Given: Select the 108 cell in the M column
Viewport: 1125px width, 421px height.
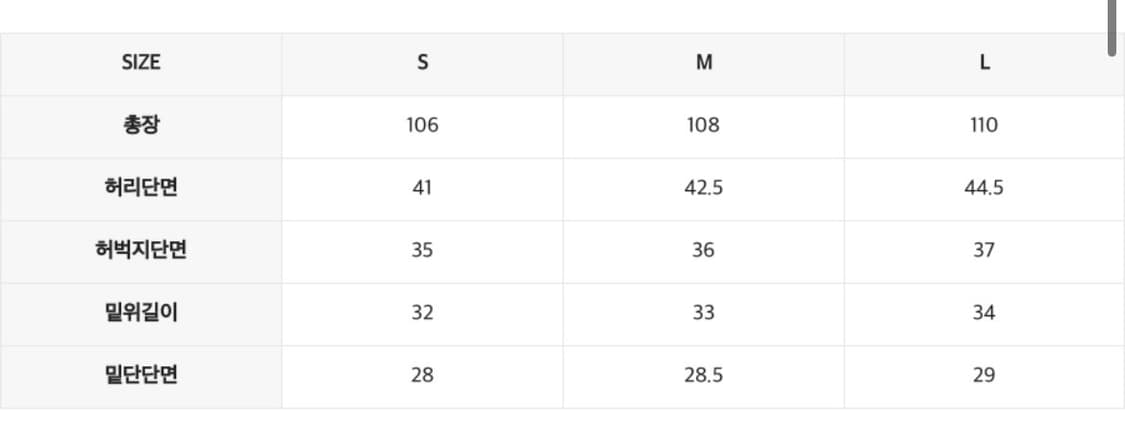Looking at the screenshot, I should coord(704,125).
